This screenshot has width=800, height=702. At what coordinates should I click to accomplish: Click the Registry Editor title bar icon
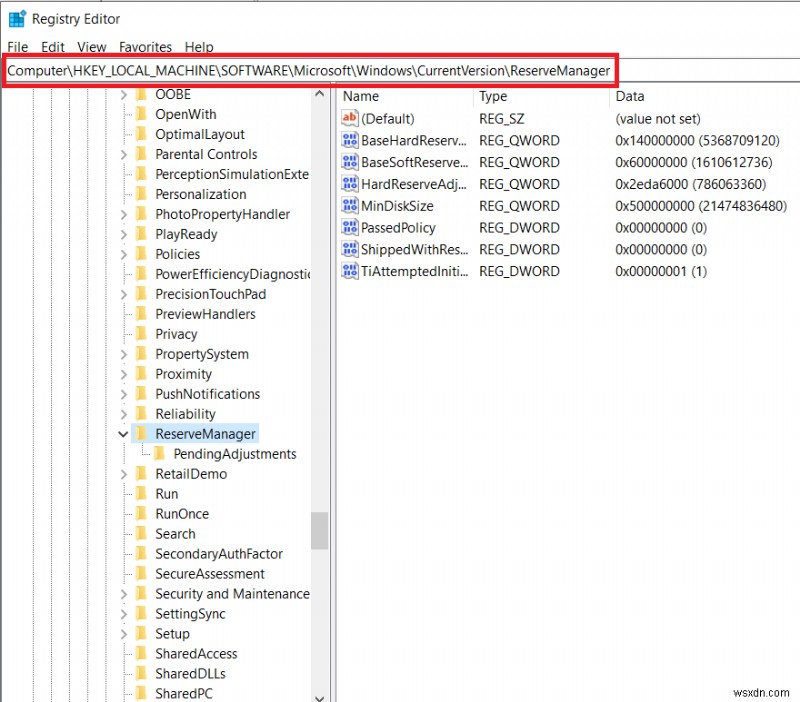[16, 18]
